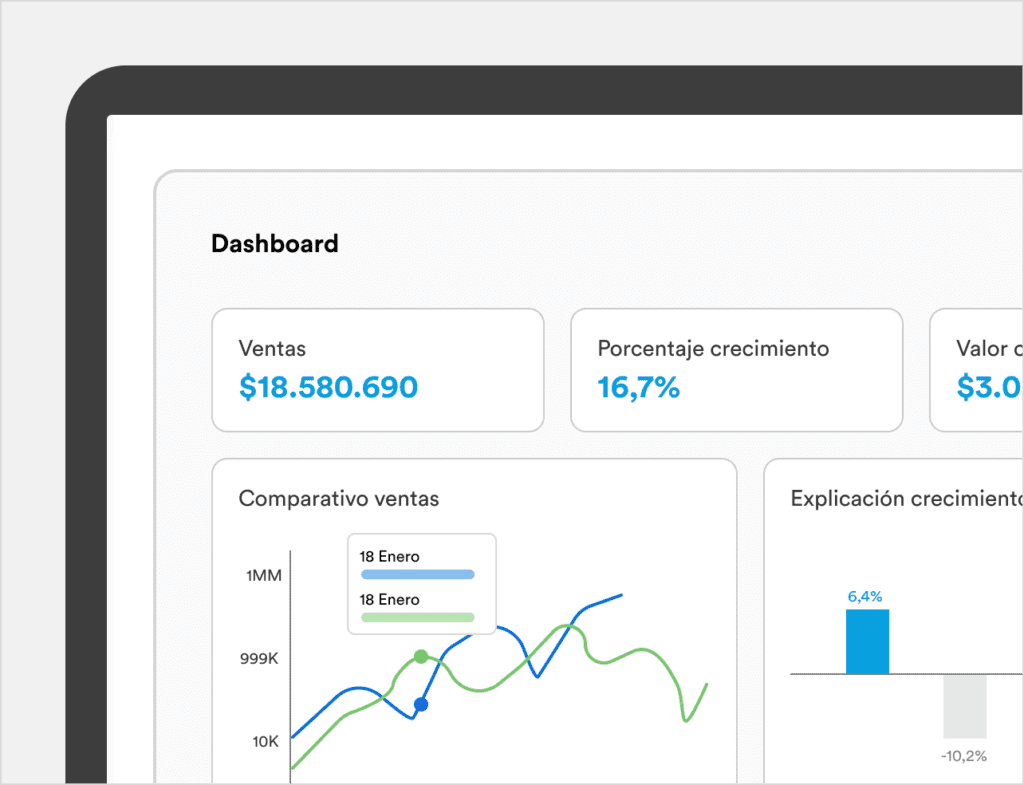The height and width of the screenshot is (785, 1024).
Task: Click the $18.580.690 sales value
Action: tap(328, 387)
